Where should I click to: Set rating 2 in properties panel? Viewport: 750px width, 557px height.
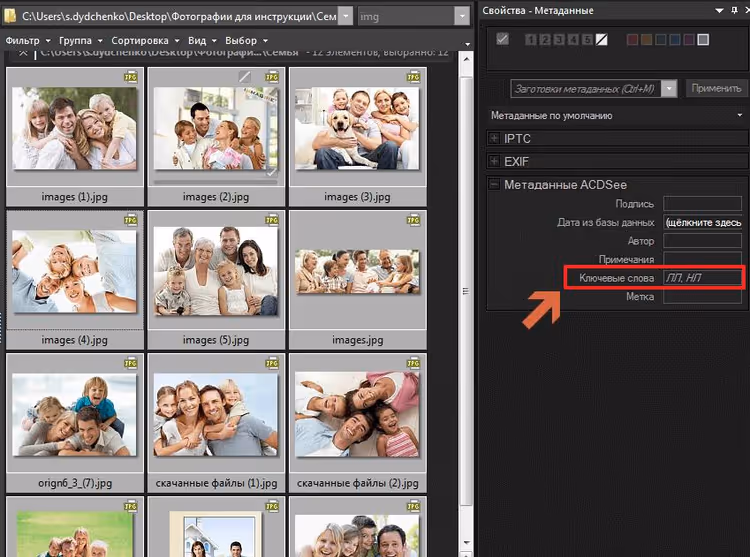545,40
